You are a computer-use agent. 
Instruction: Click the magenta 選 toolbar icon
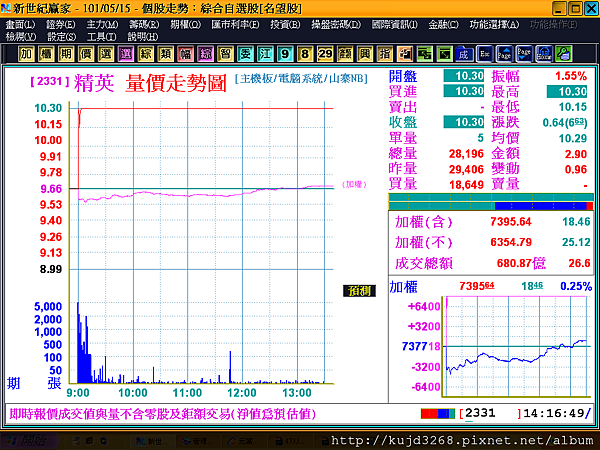click(x=126, y=54)
